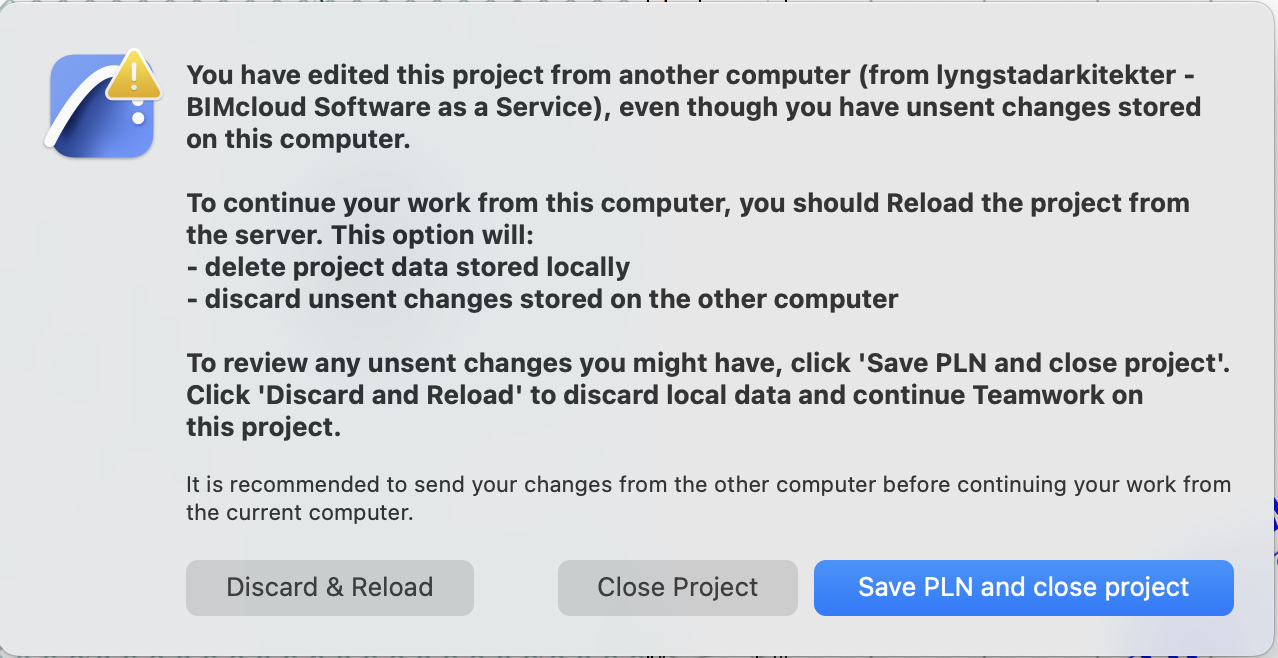Click 'on this computer.' line ending first paragraph
This screenshot has width=1278, height=658.
point(298,140)
